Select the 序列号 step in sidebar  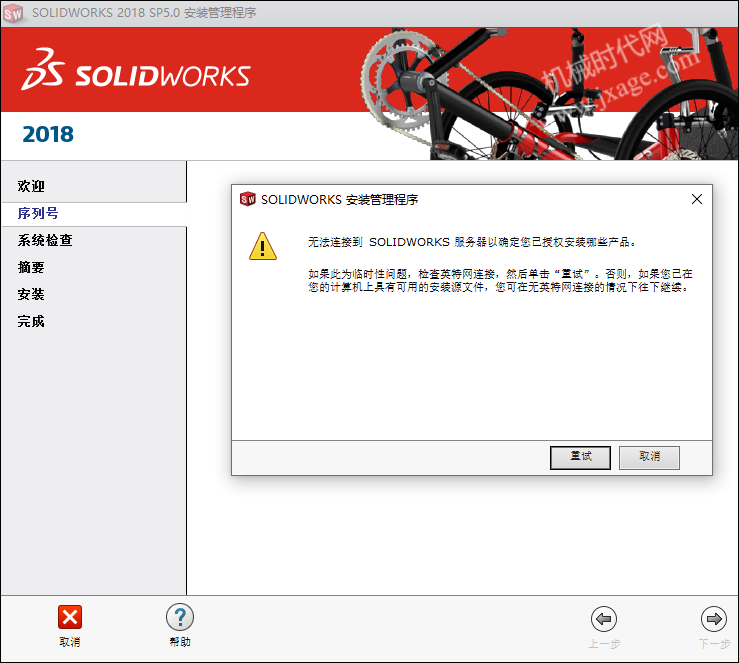pyautogui.click(x=38, y=213)
